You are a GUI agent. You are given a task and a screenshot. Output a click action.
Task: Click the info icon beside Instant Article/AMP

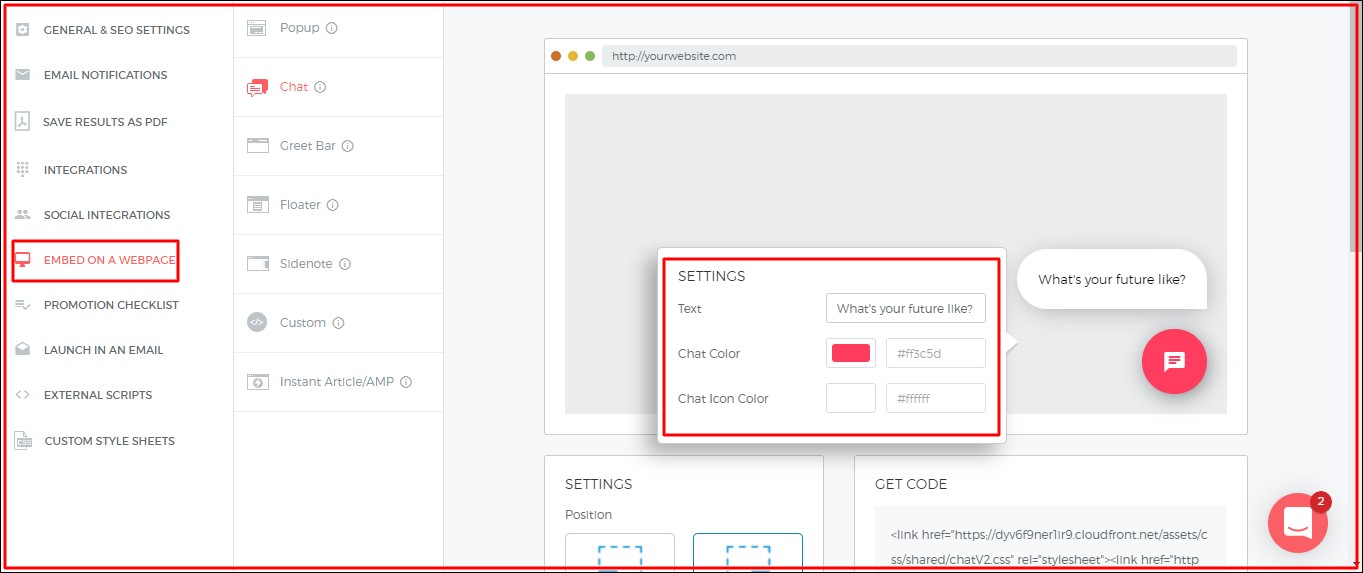406,382
